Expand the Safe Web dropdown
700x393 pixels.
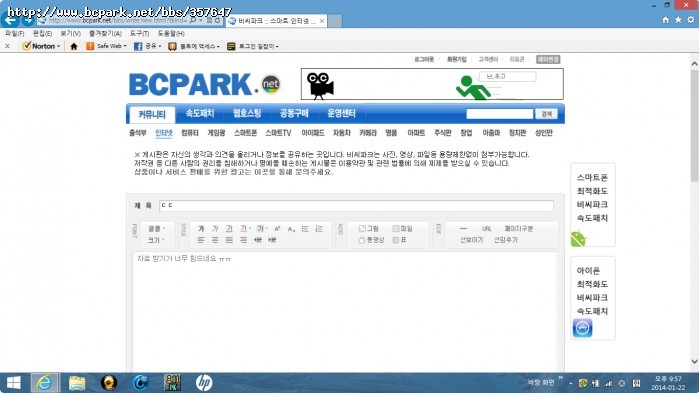click(x=125, y=46)
